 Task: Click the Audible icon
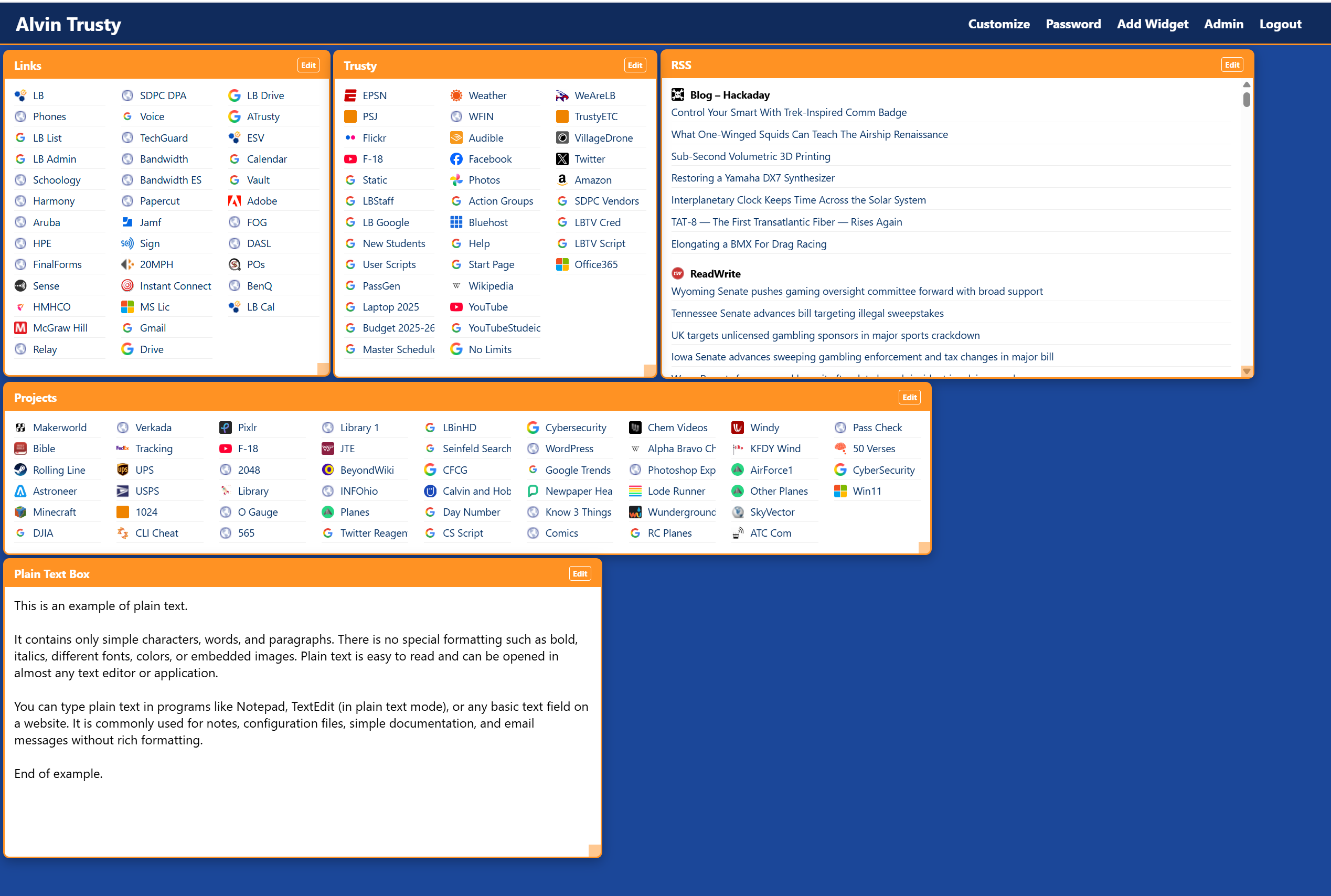[x=456, y=138]
